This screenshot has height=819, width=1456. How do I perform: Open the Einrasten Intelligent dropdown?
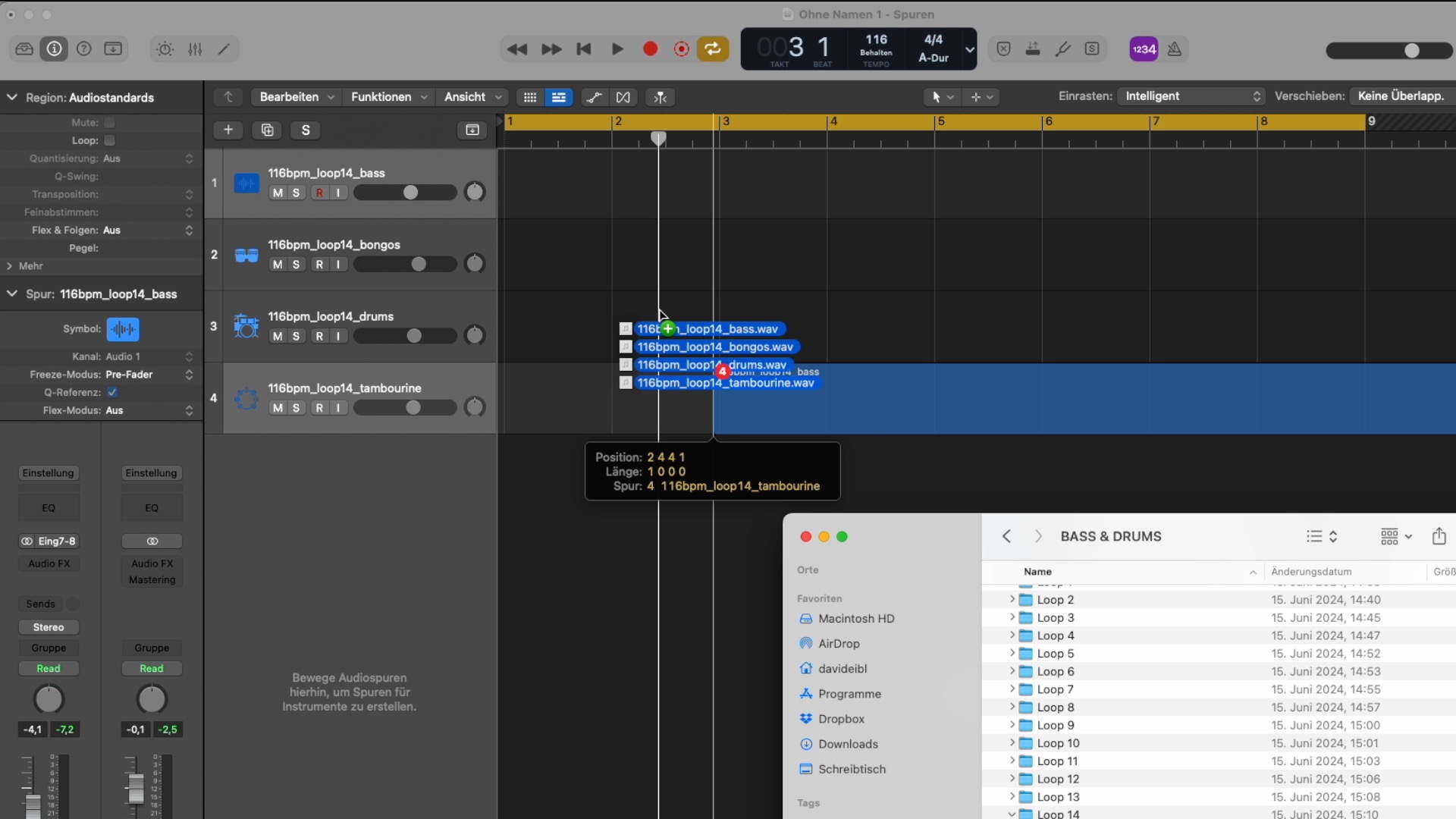click(1192, 96)
